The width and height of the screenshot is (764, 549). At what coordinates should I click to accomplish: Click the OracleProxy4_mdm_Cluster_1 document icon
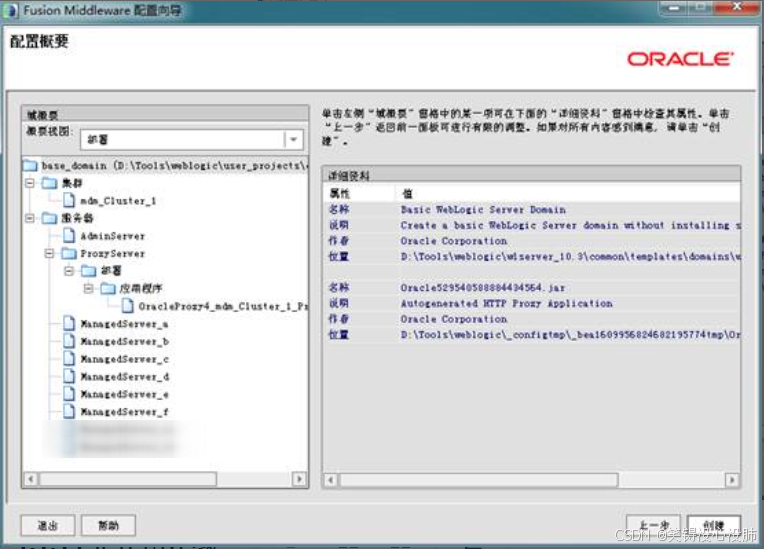128,306
